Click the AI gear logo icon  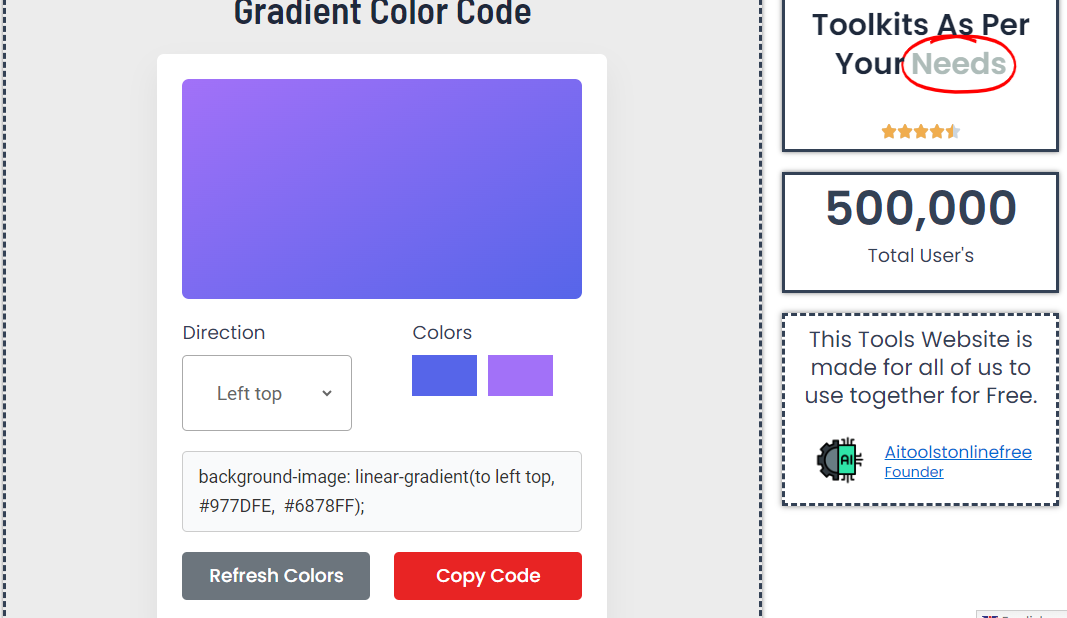click(840, 461)
